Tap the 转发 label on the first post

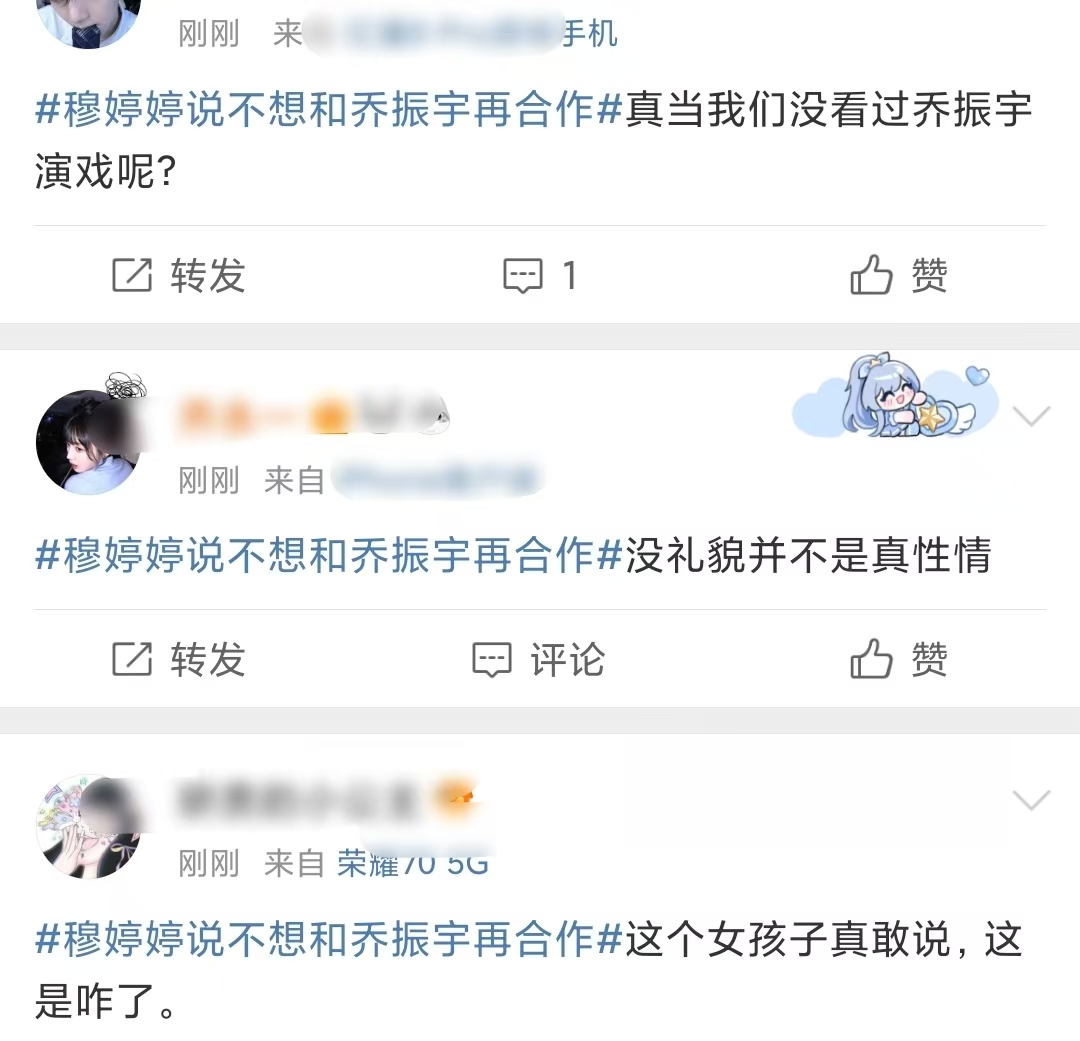(x=208, y=276)
